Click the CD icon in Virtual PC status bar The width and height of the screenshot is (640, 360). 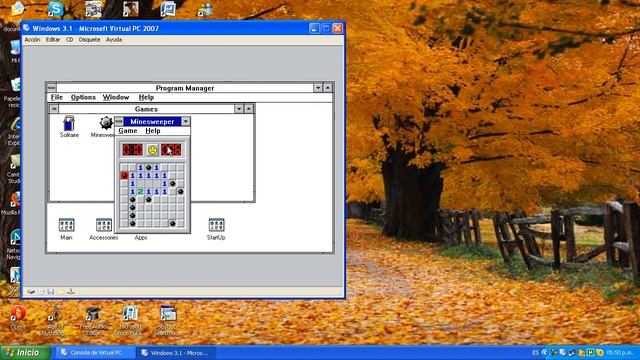[41, 291]
